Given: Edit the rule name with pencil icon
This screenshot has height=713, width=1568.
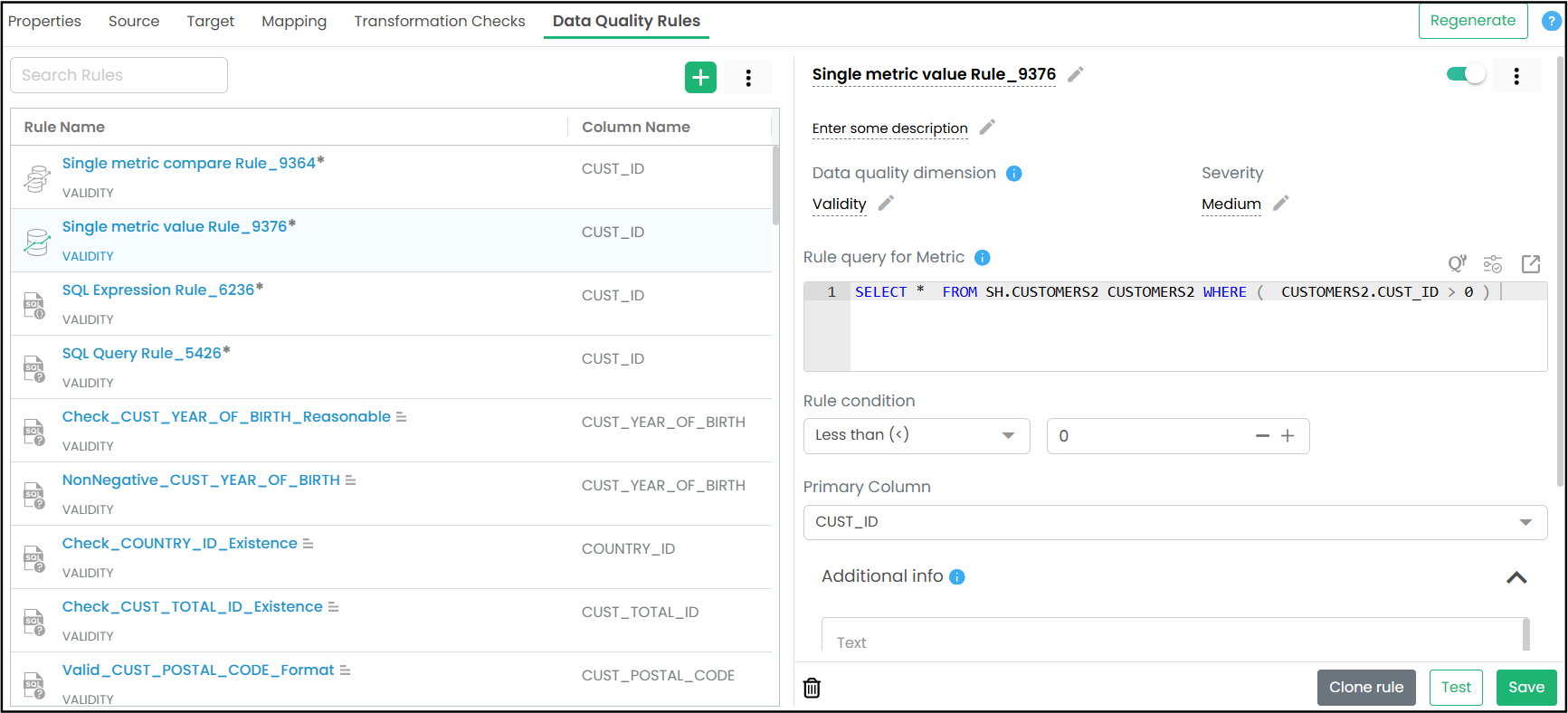Looking at the screenshot, I should click(1076, 74).
